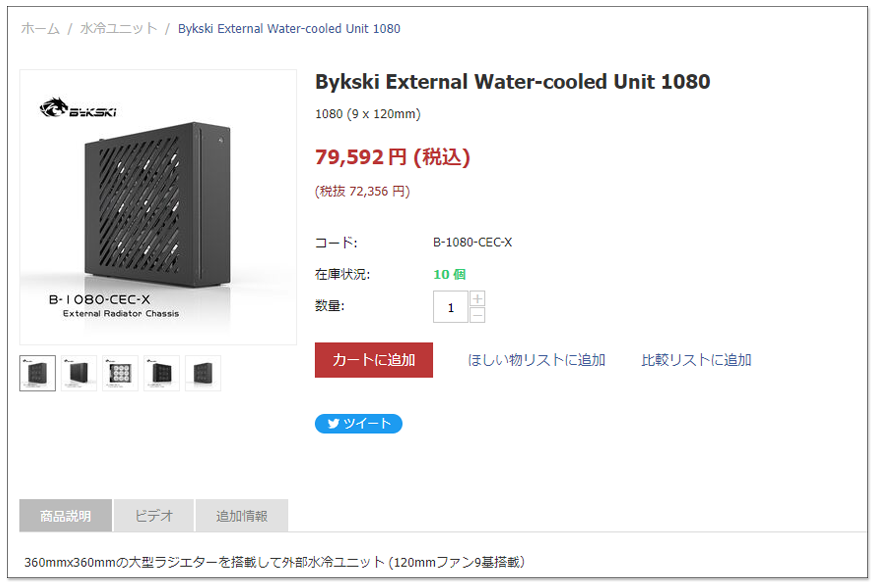The height and width of the screenshot is (585, 875).
Task: Increase quantity with the plus stepper
Action: pos(477,299)
